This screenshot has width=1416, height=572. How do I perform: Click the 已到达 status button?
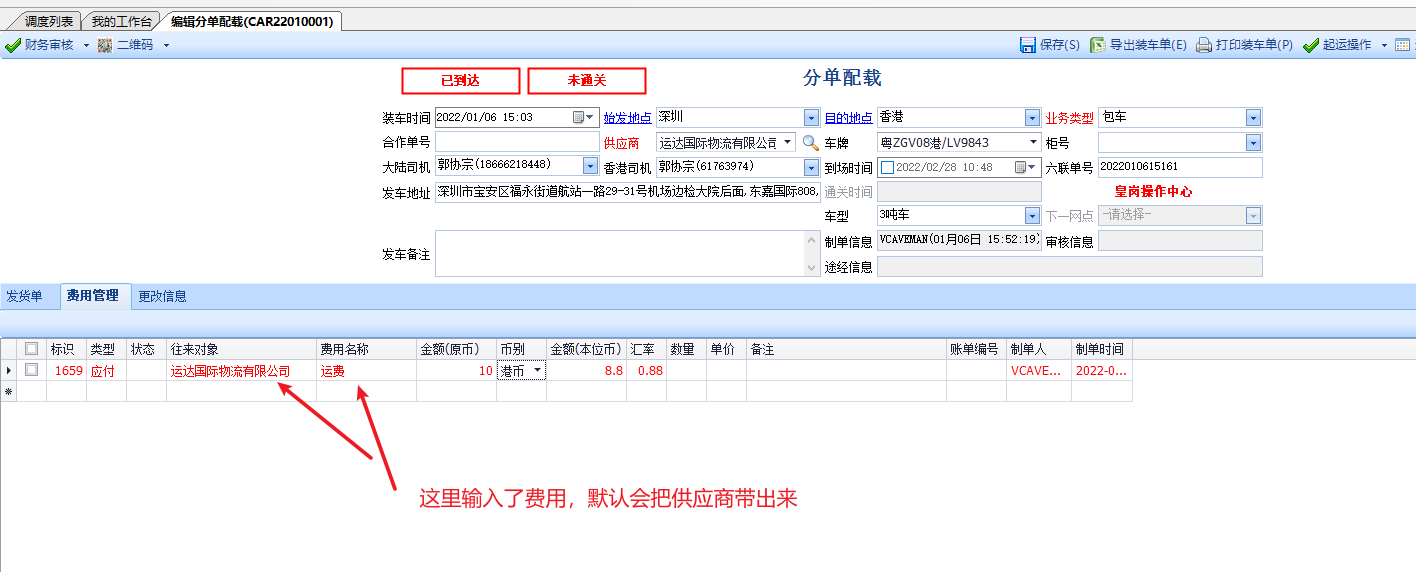tap(461, 80)
